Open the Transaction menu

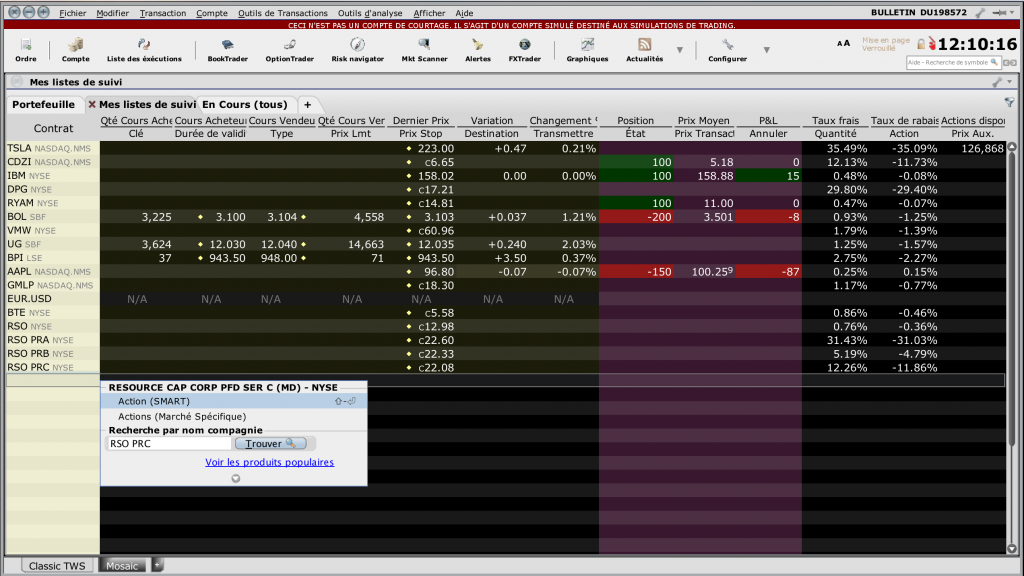(163, 13)
